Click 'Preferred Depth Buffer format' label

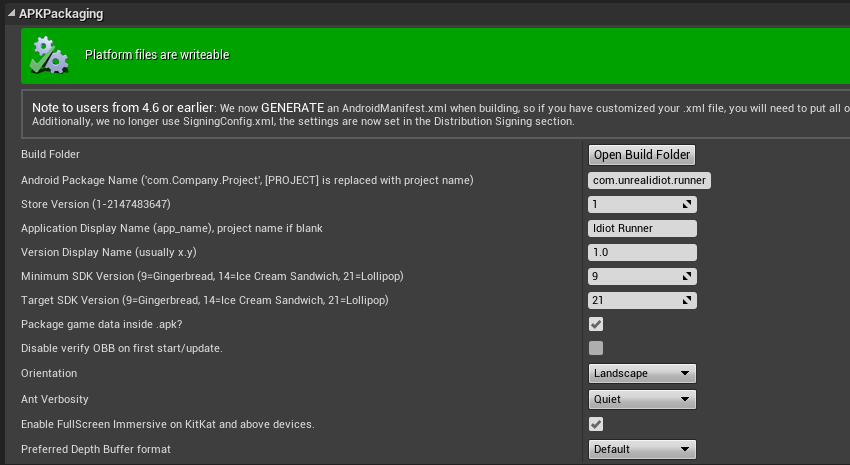pos(96,449)
